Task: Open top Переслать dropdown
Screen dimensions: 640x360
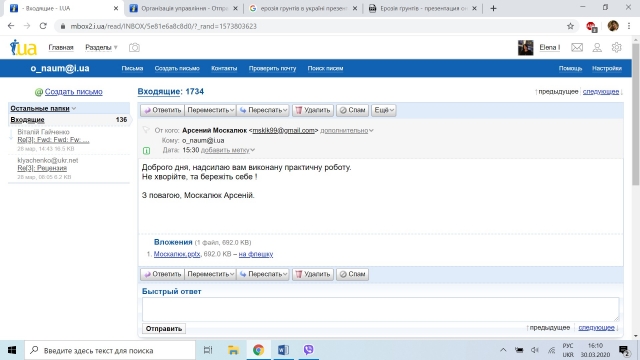Action: tap(263, 110)
